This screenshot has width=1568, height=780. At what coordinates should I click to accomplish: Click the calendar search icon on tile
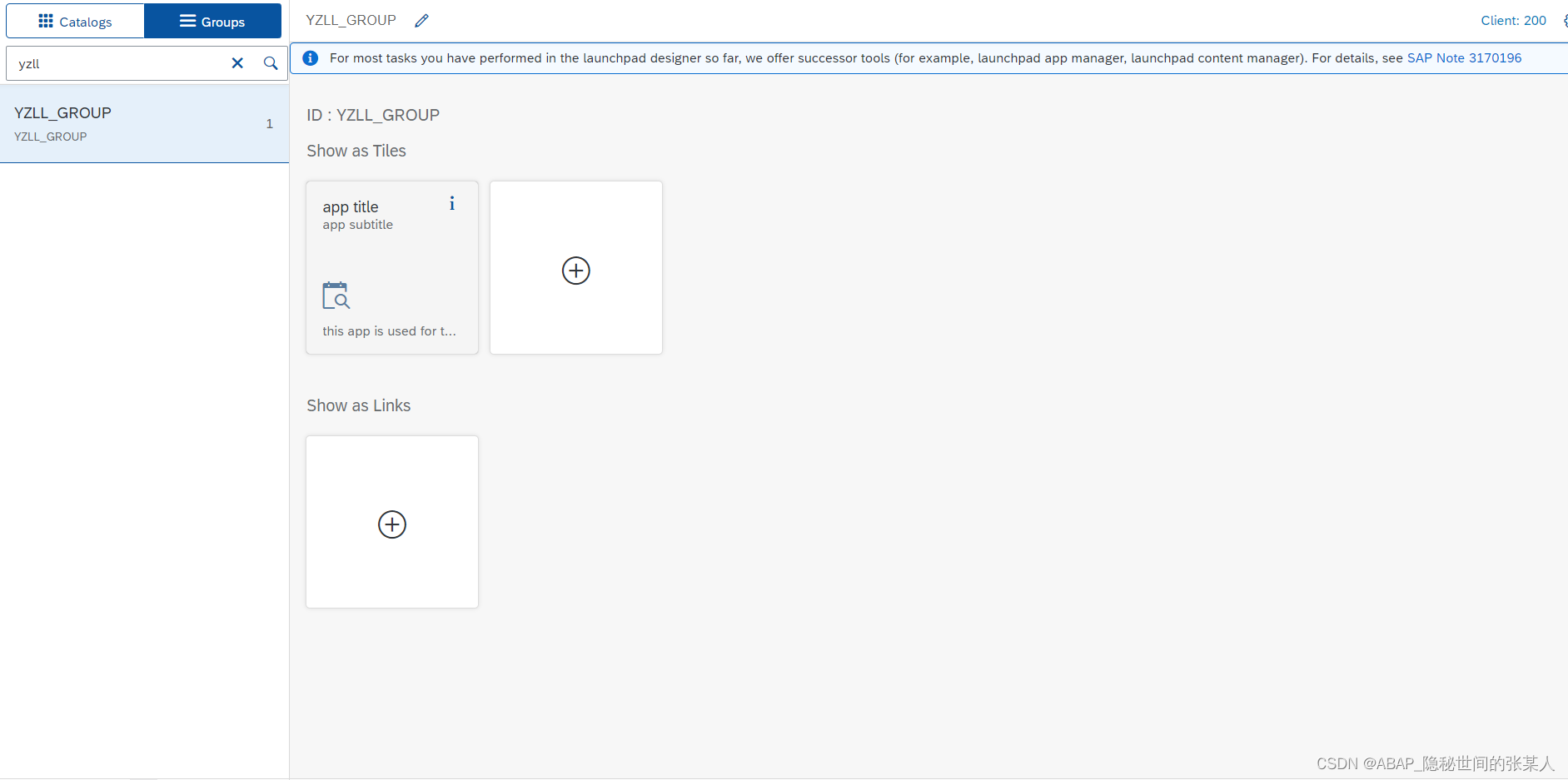point(336,296)
